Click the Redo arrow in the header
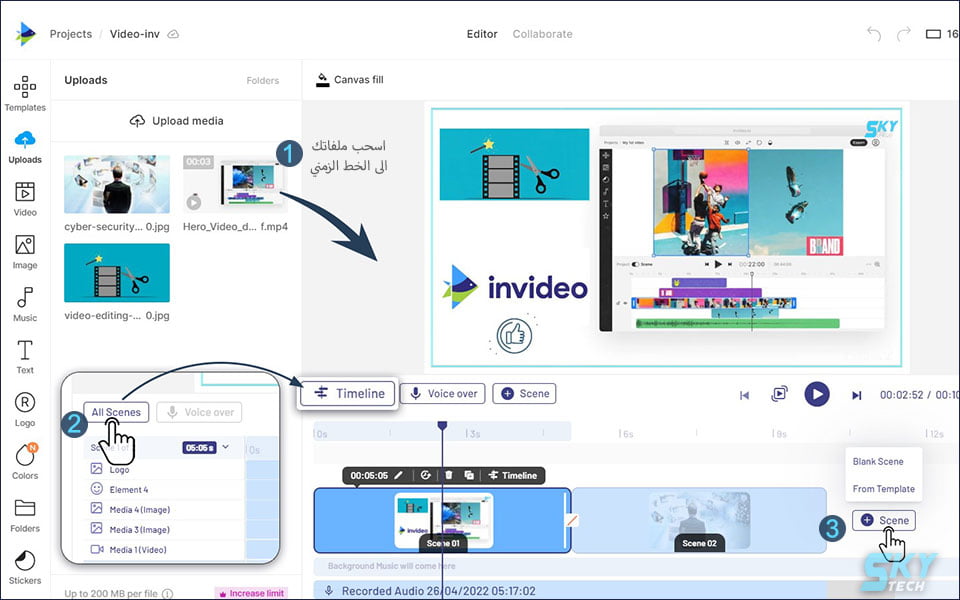Image resolution: width=960 pixels, height=600 pixels. [x=904, y=34]
